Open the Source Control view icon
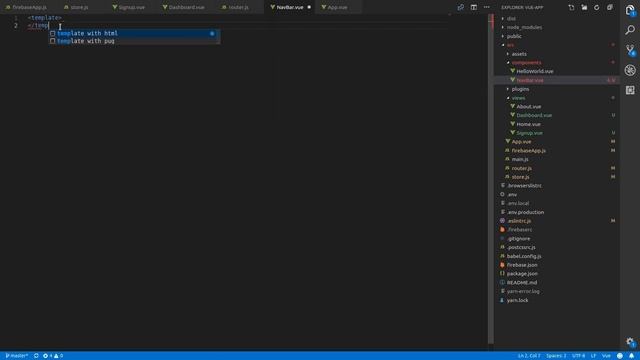 [630, 50]
